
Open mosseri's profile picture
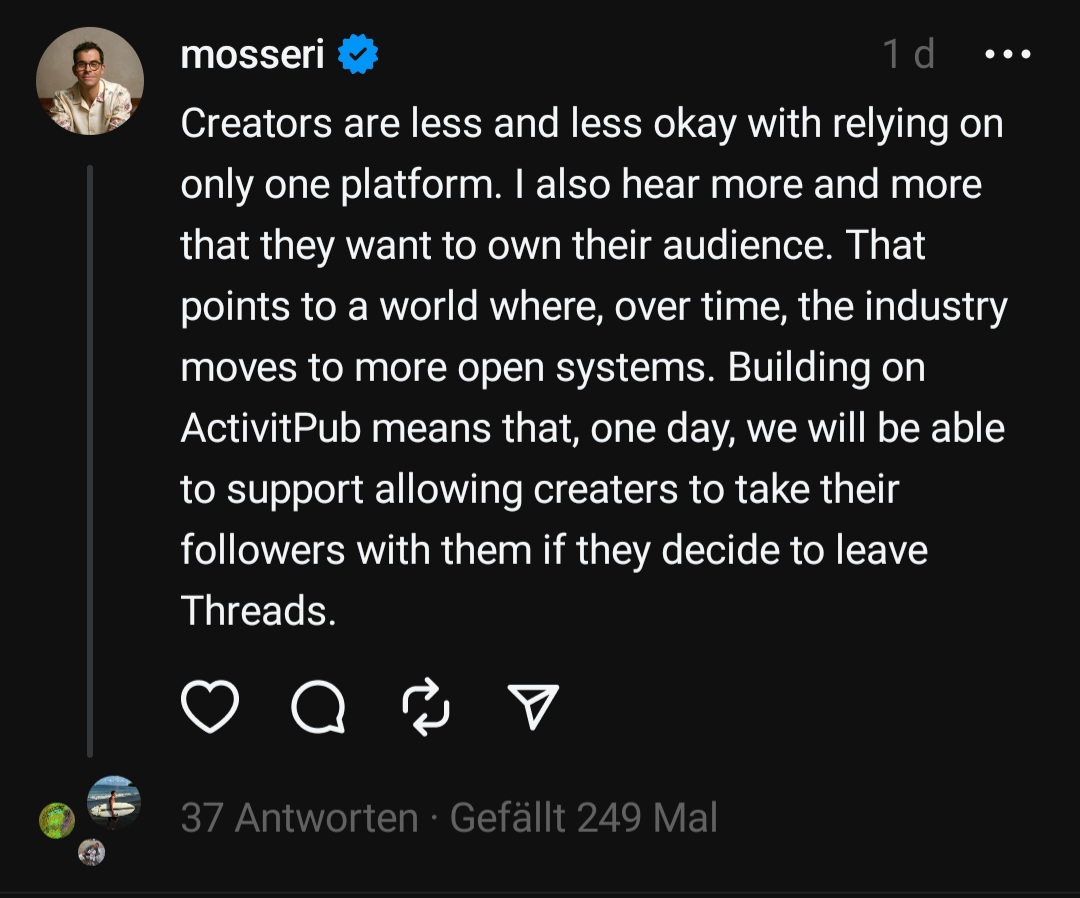[90, 81]
